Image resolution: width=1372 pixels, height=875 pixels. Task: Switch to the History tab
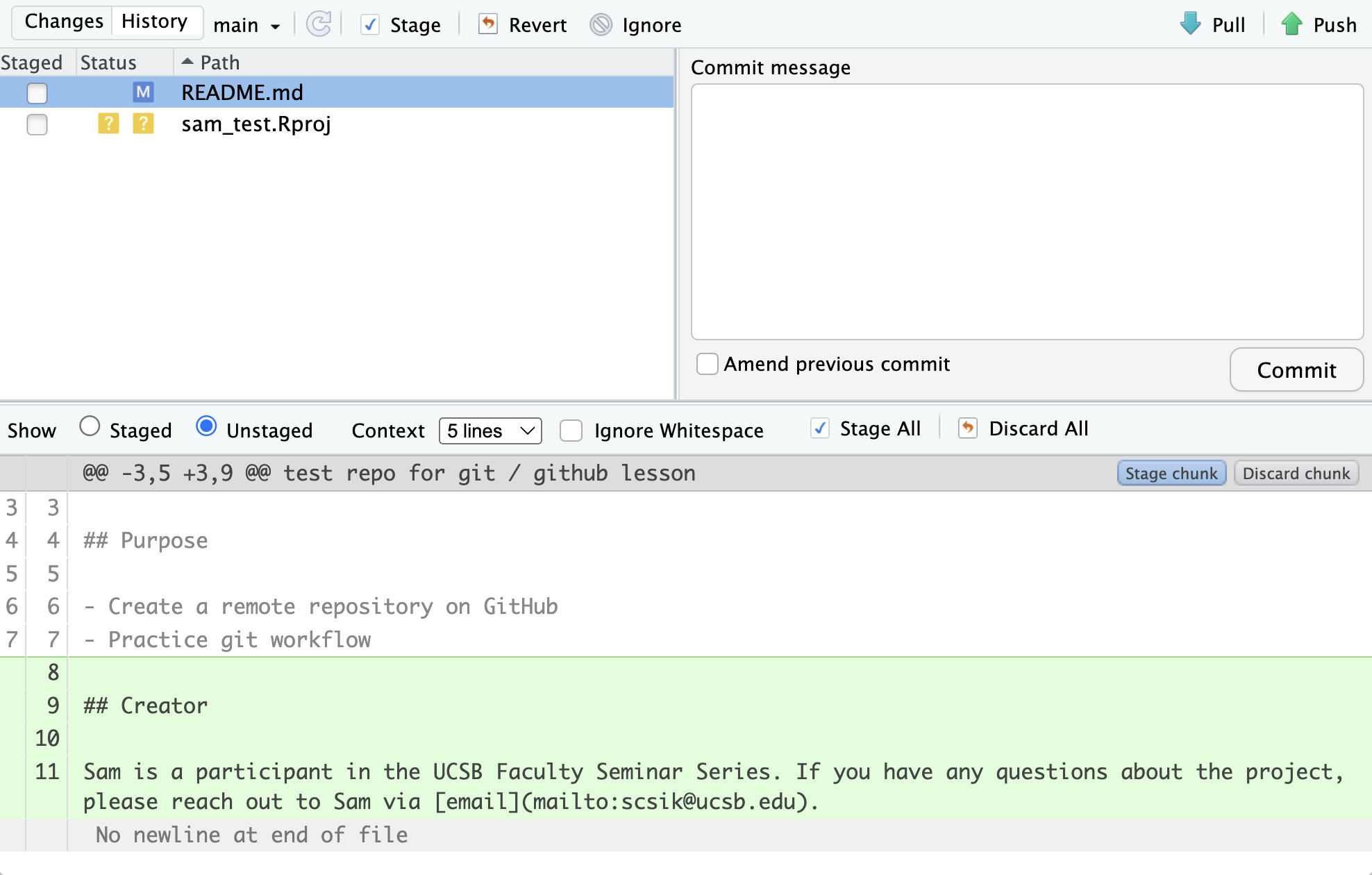154,22
